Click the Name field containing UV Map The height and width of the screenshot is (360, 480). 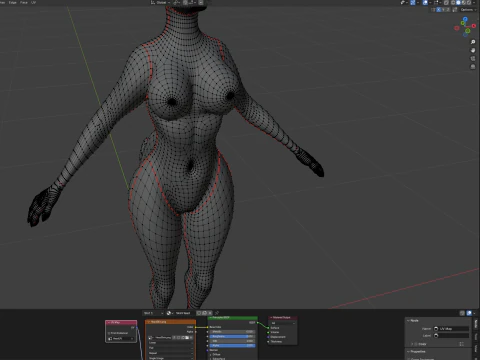(x=451, y=329)
